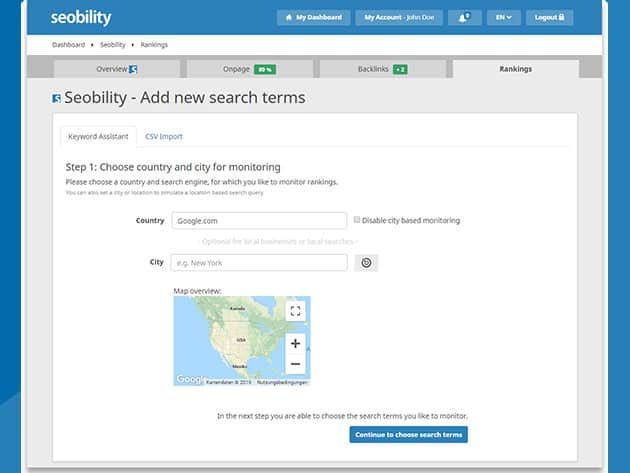The image size is (630, 473).
Task: Open the EN language dropdown
Action: pos(503,18)
